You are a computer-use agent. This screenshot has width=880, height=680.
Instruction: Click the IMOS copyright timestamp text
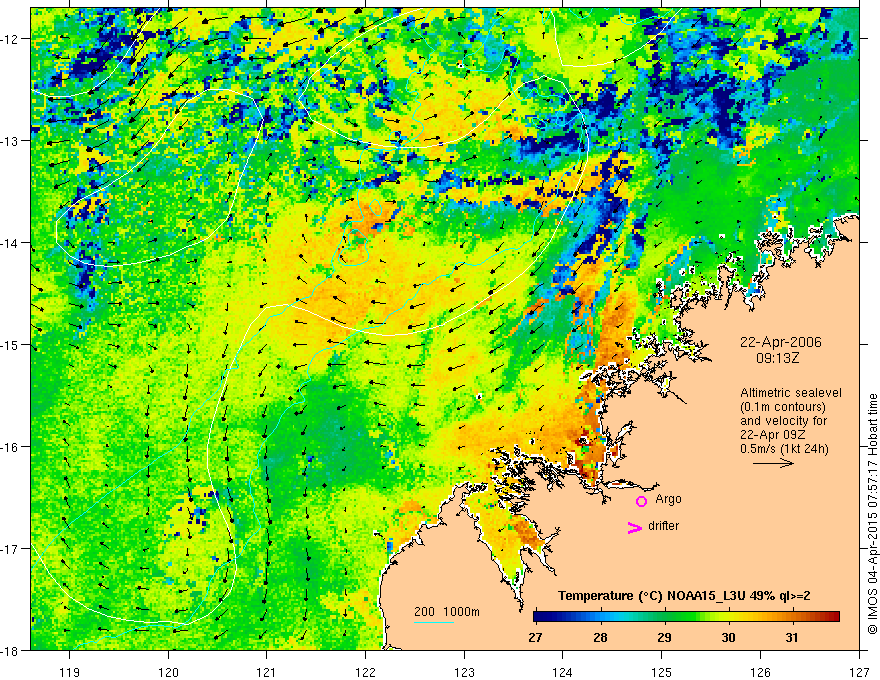pyautogui.click(x=873, y=514)
